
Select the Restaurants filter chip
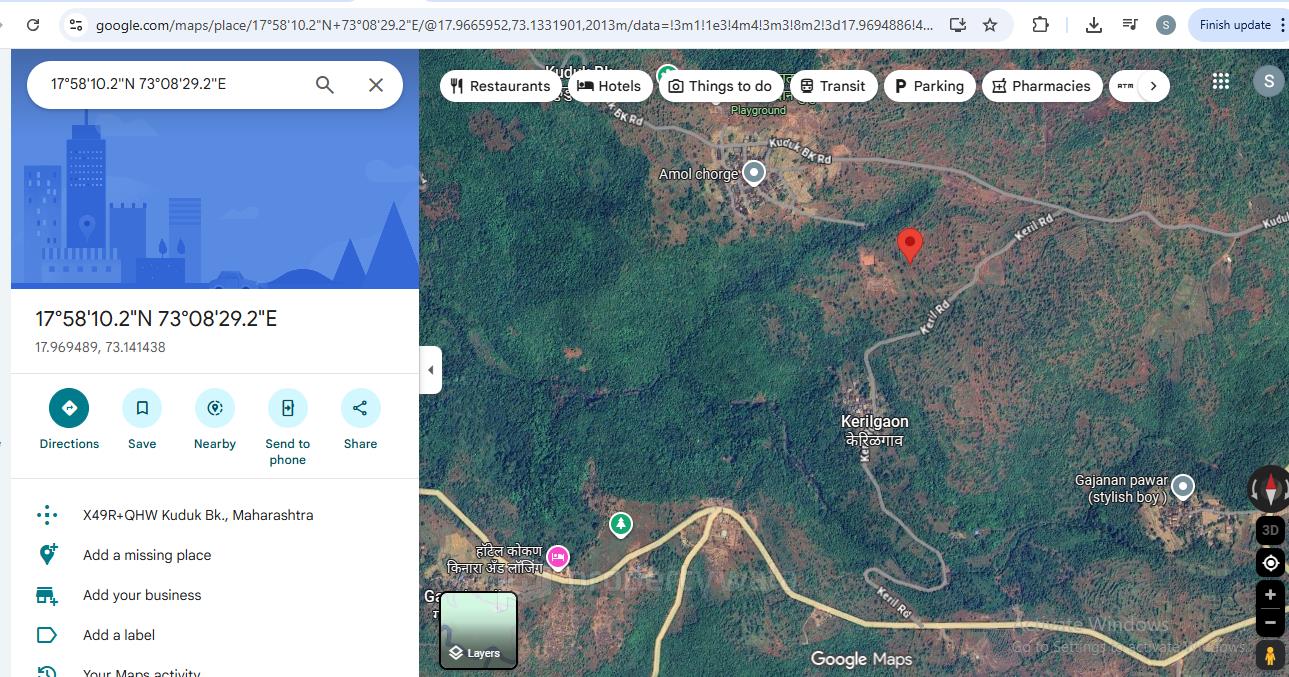pyautogui.click(x=500, y=86)
